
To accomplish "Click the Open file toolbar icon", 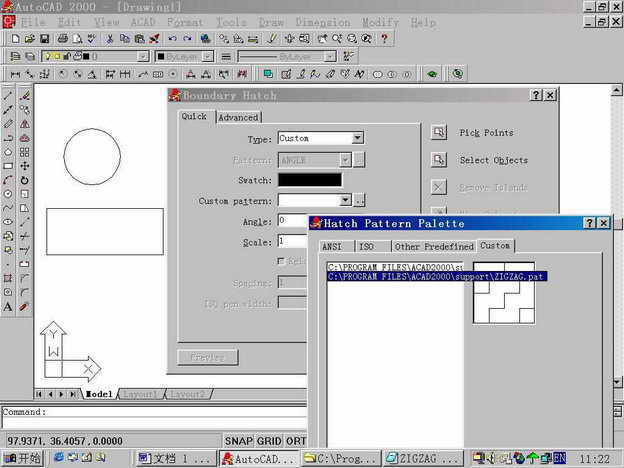I will (x=30, y=39).
